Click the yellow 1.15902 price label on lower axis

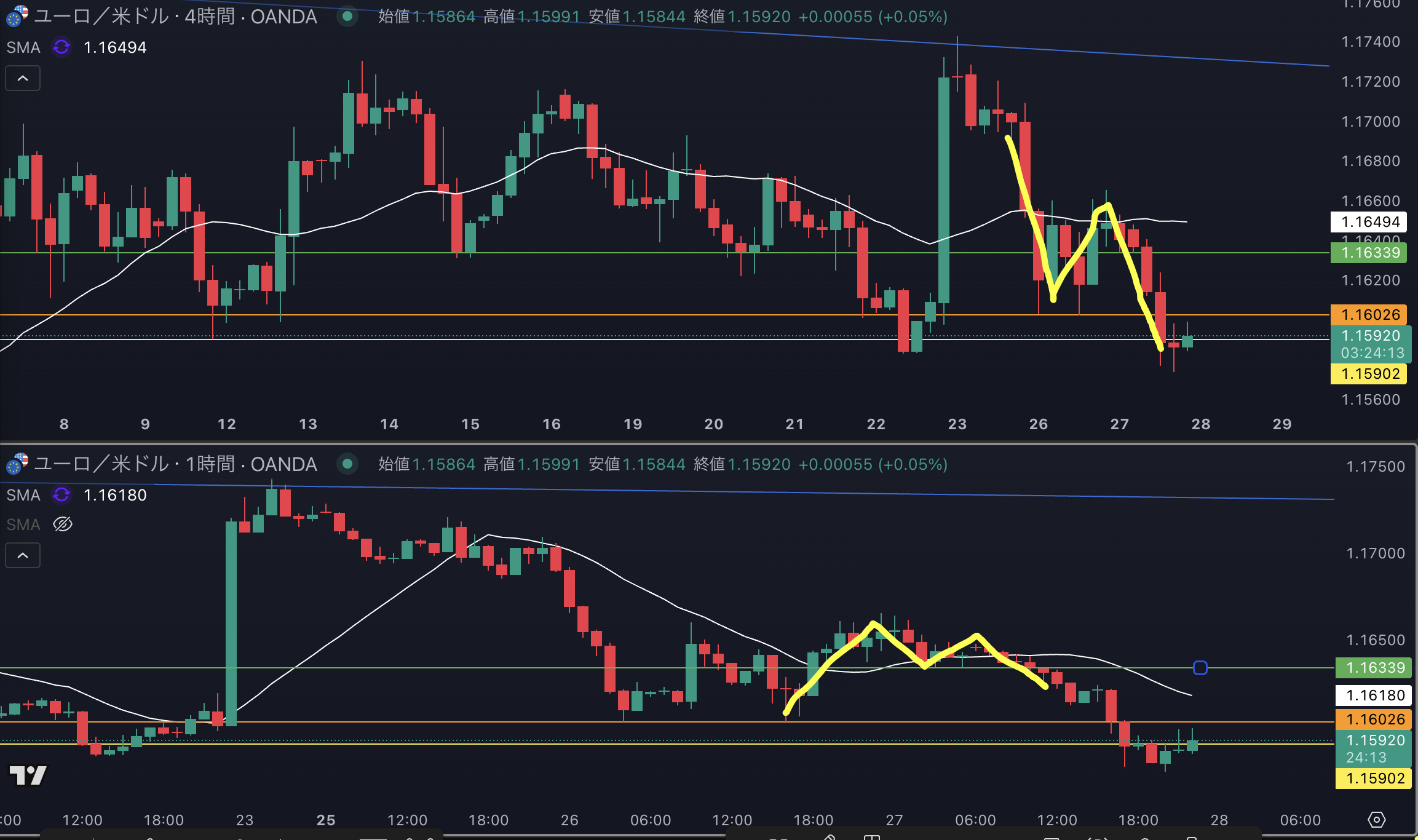click(x=1374, y=779)
